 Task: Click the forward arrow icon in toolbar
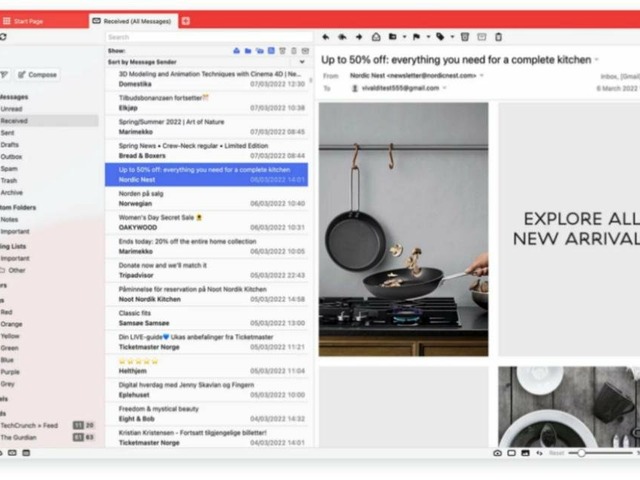[359, 37]
